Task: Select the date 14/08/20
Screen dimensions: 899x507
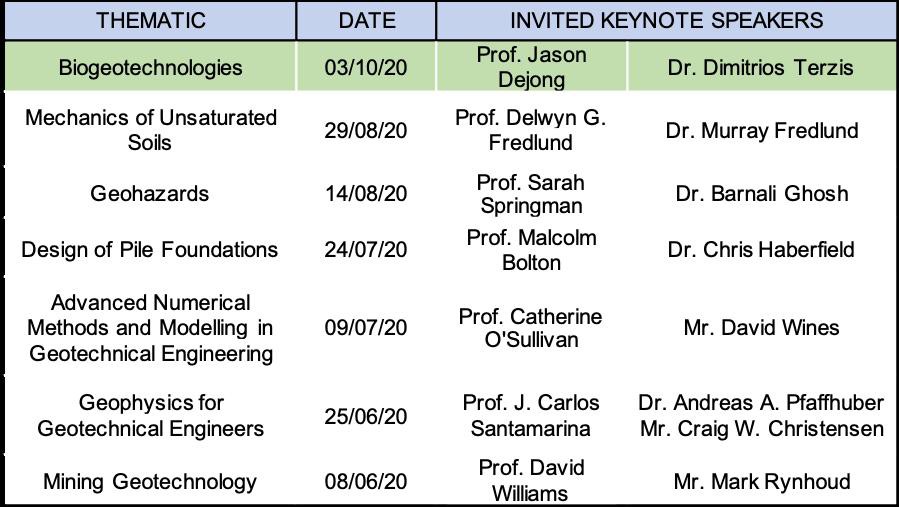Action: 366,195
